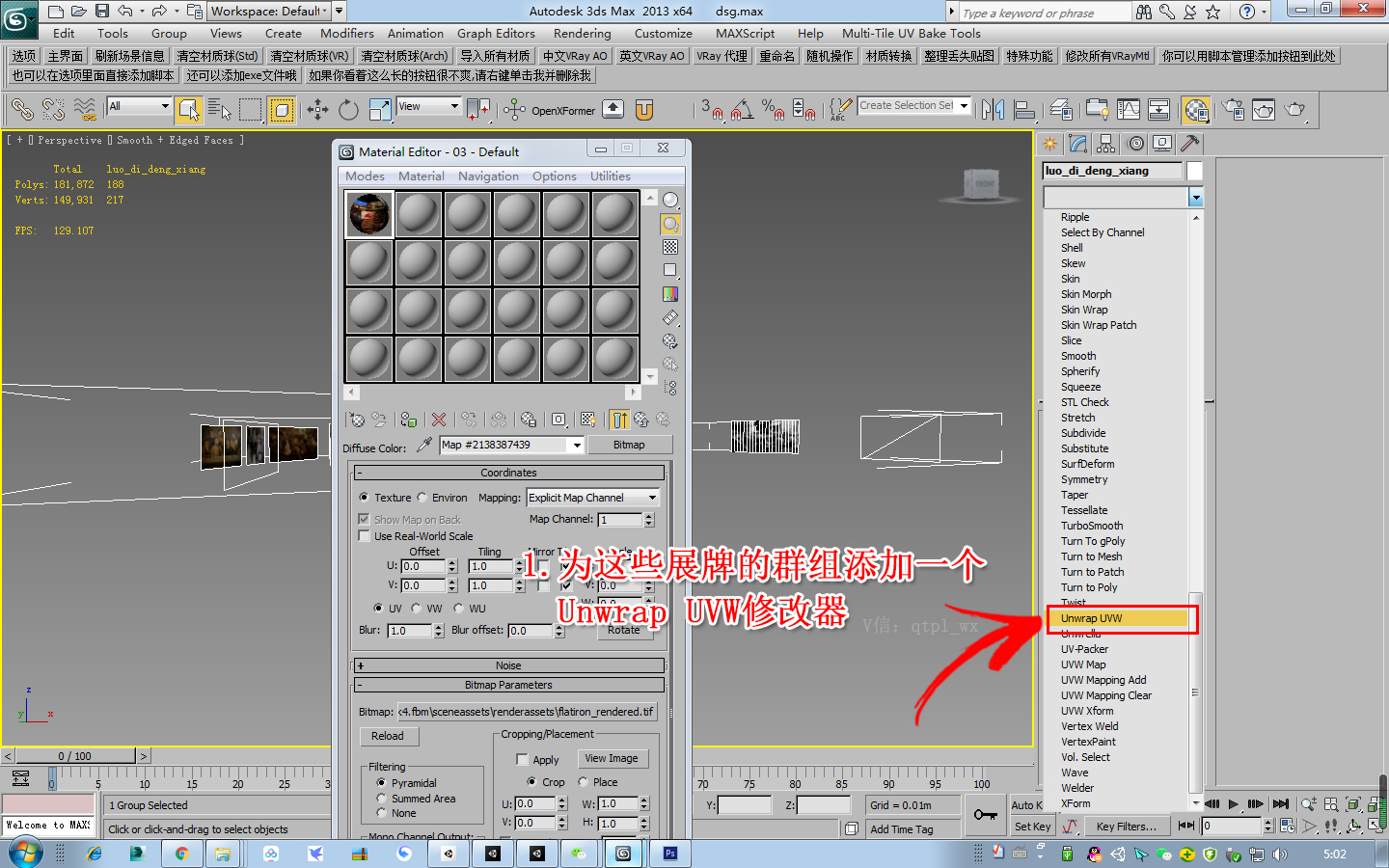The image size is (1389, 868).
Task: Open the Rendering menu
Action: pyautogui.click(x=582, y=33)
